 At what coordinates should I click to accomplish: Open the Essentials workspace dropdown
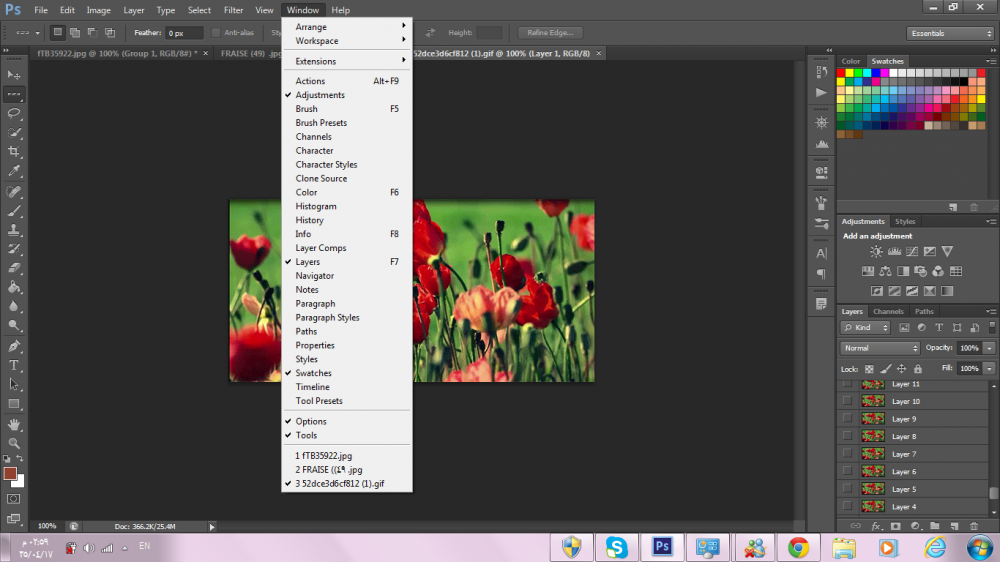pos(951,33)
